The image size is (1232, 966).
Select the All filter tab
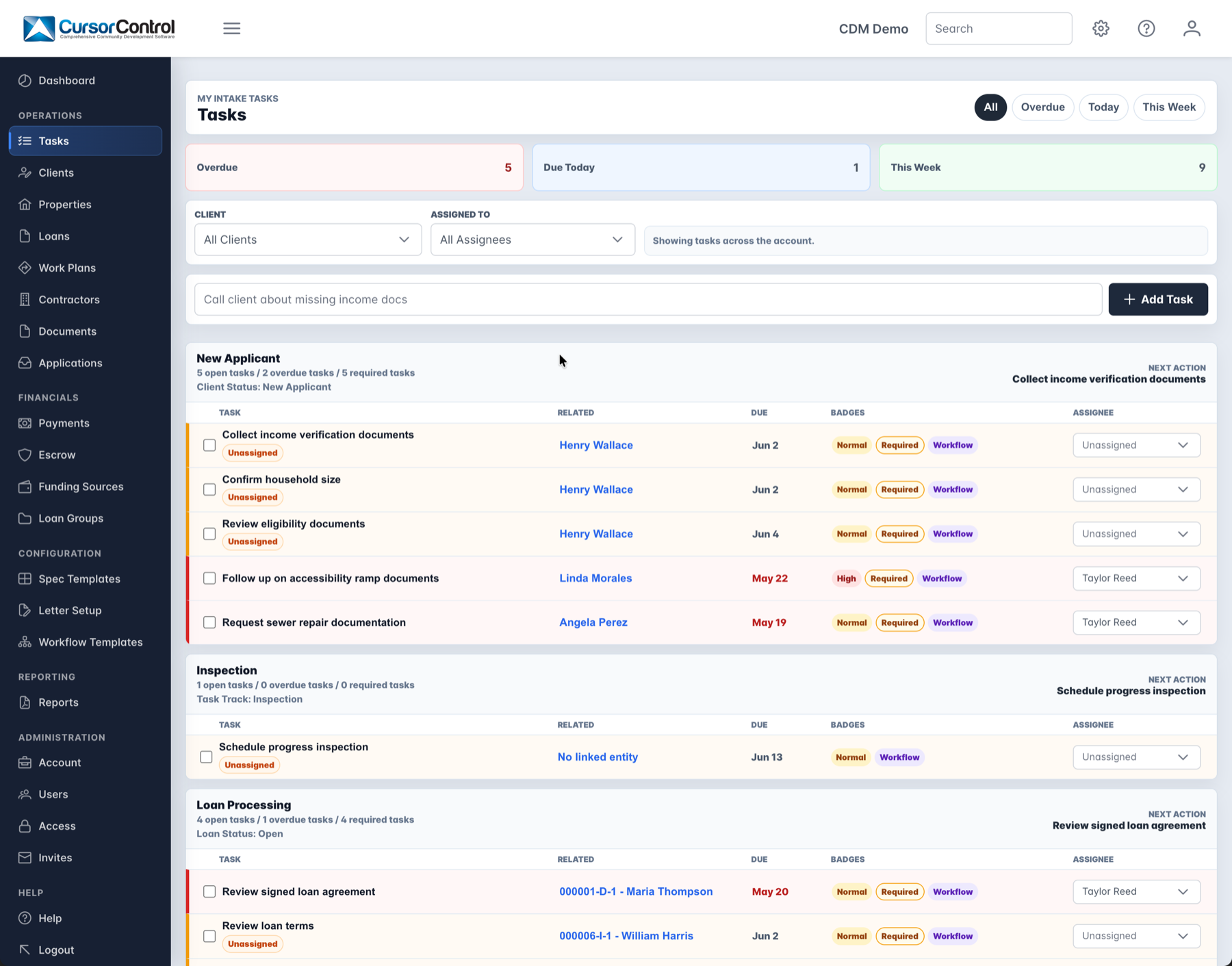[x=990, y=107]
